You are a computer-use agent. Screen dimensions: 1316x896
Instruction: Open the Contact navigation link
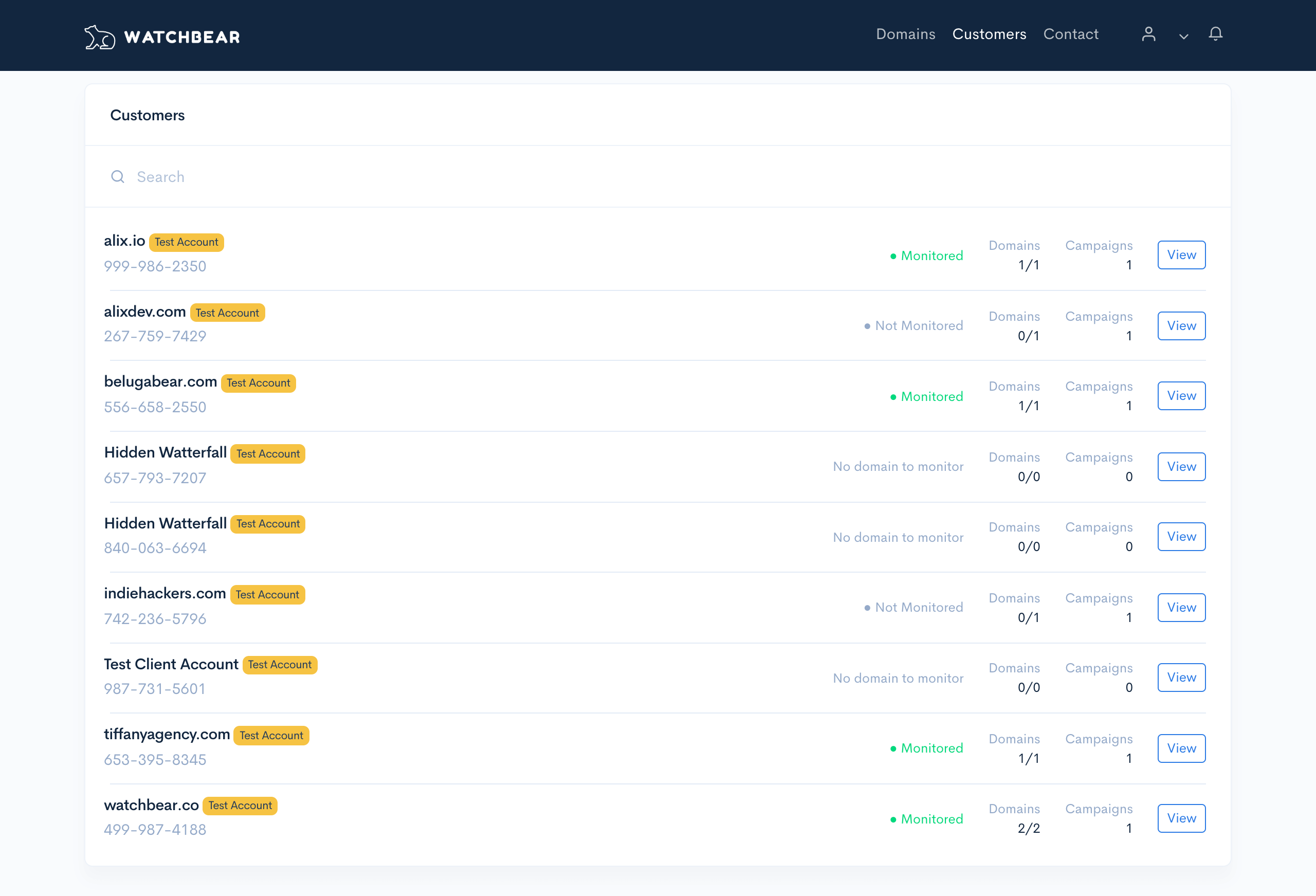coord(1070,34)
